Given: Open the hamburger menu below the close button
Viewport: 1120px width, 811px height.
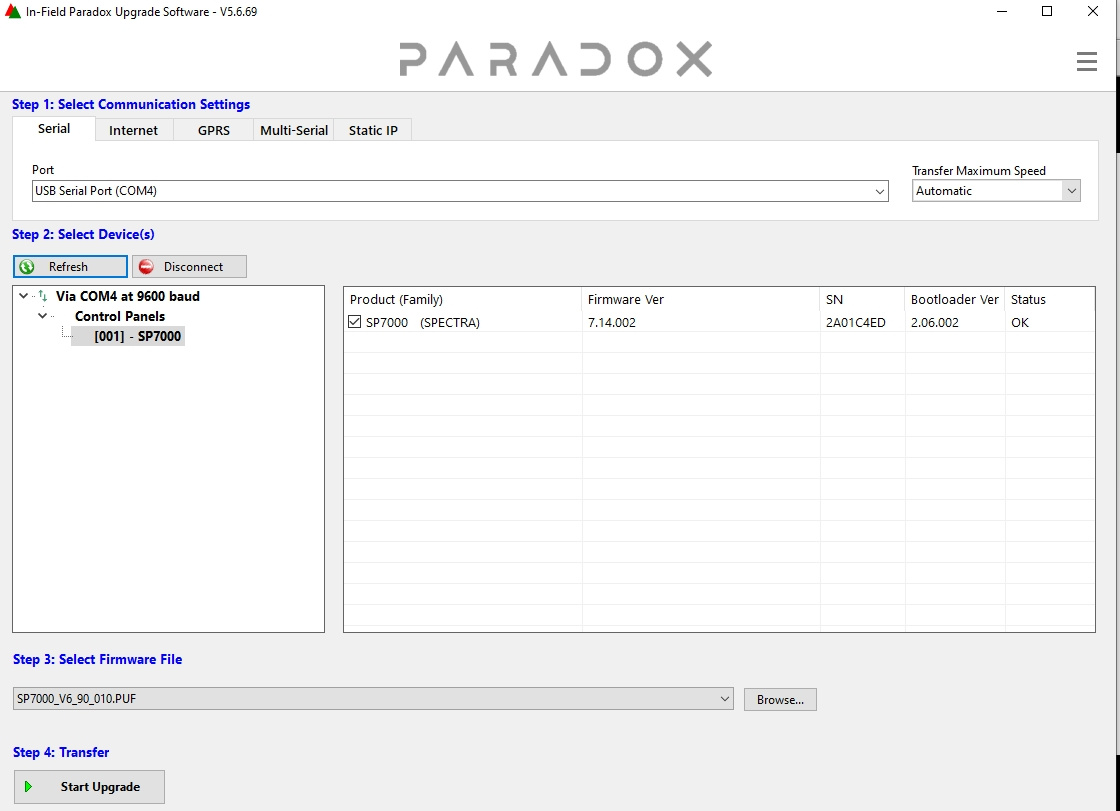Looking at the screenshot, I should pos(1087,61).
